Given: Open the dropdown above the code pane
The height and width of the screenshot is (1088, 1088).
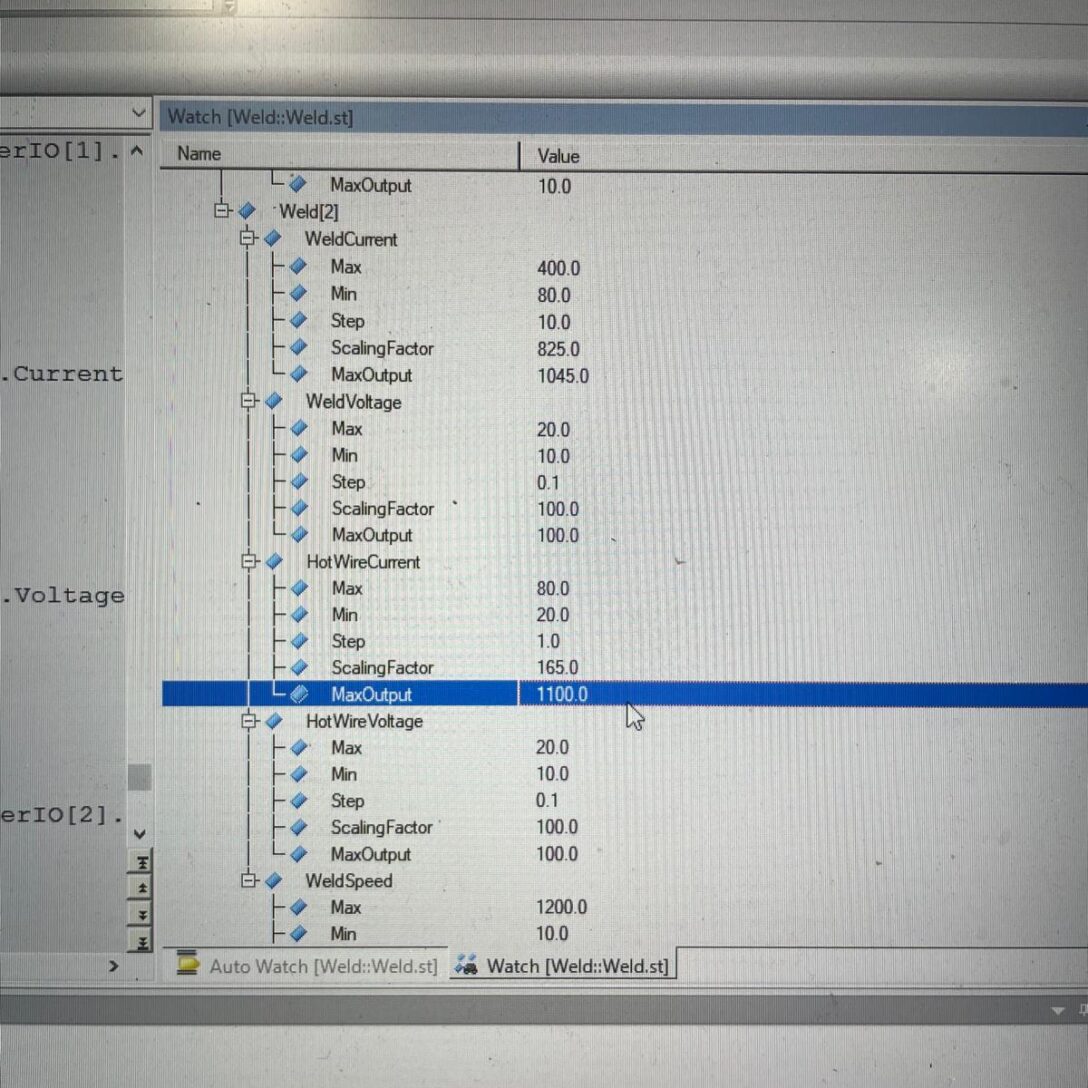Looking at the screenshot, I should click(x=139, y=112).
